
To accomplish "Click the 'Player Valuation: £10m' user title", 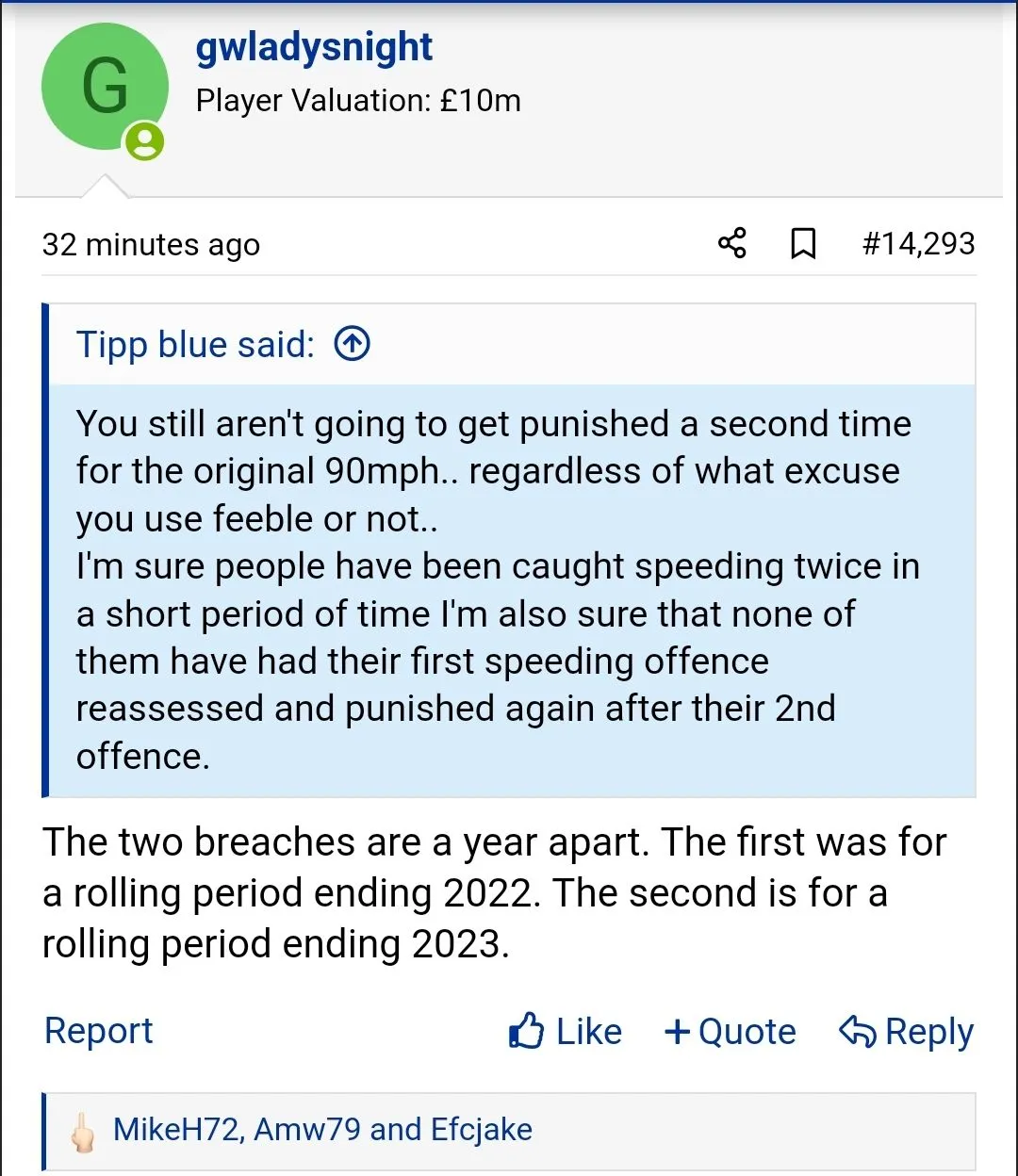I will 358,101.
